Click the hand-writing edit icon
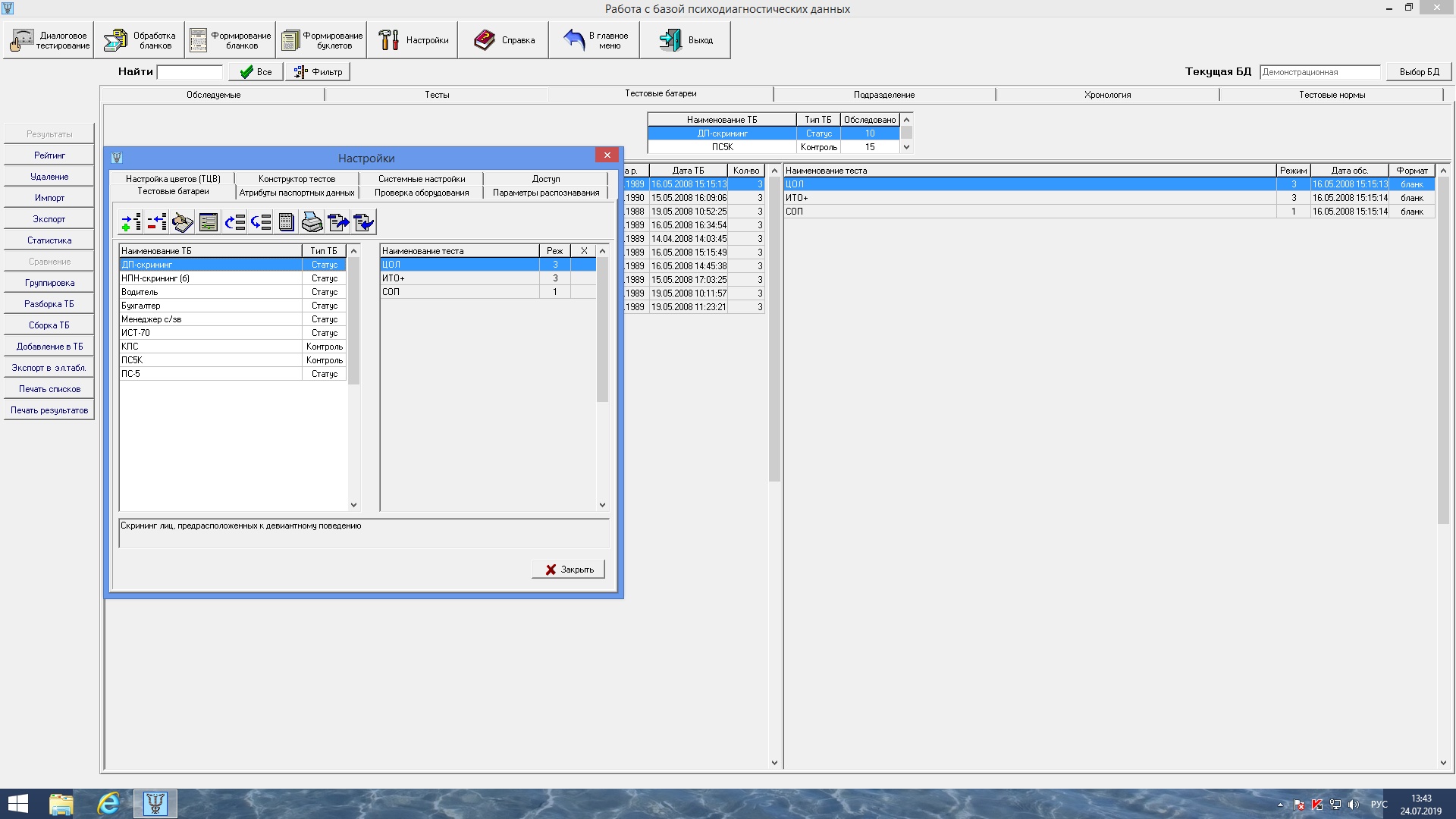The image size is (1456, 819). 183,222
